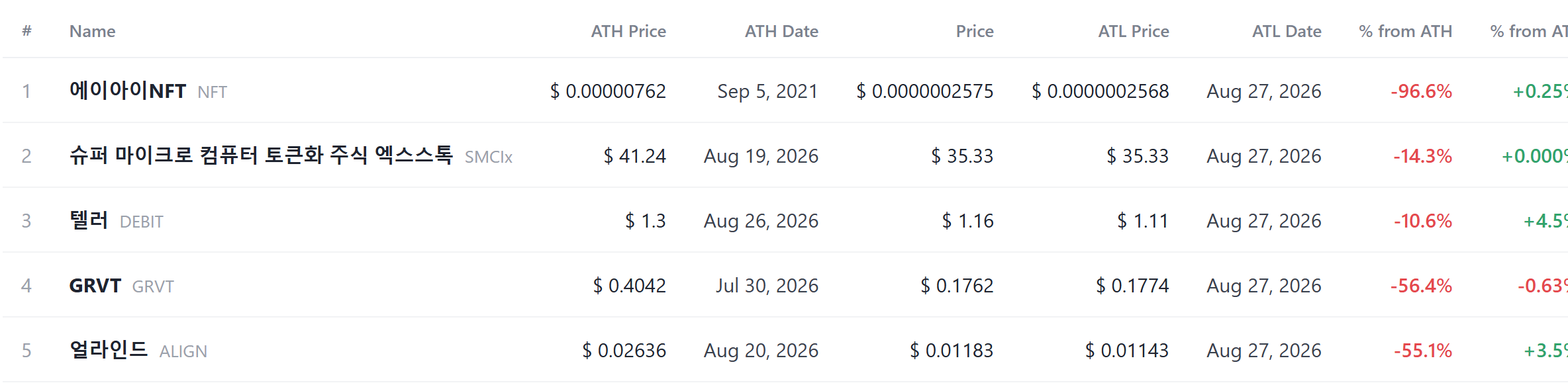1568x385 pixels.
Task: Select the $ 0.01183 price cell
Action: click(951, 351)
